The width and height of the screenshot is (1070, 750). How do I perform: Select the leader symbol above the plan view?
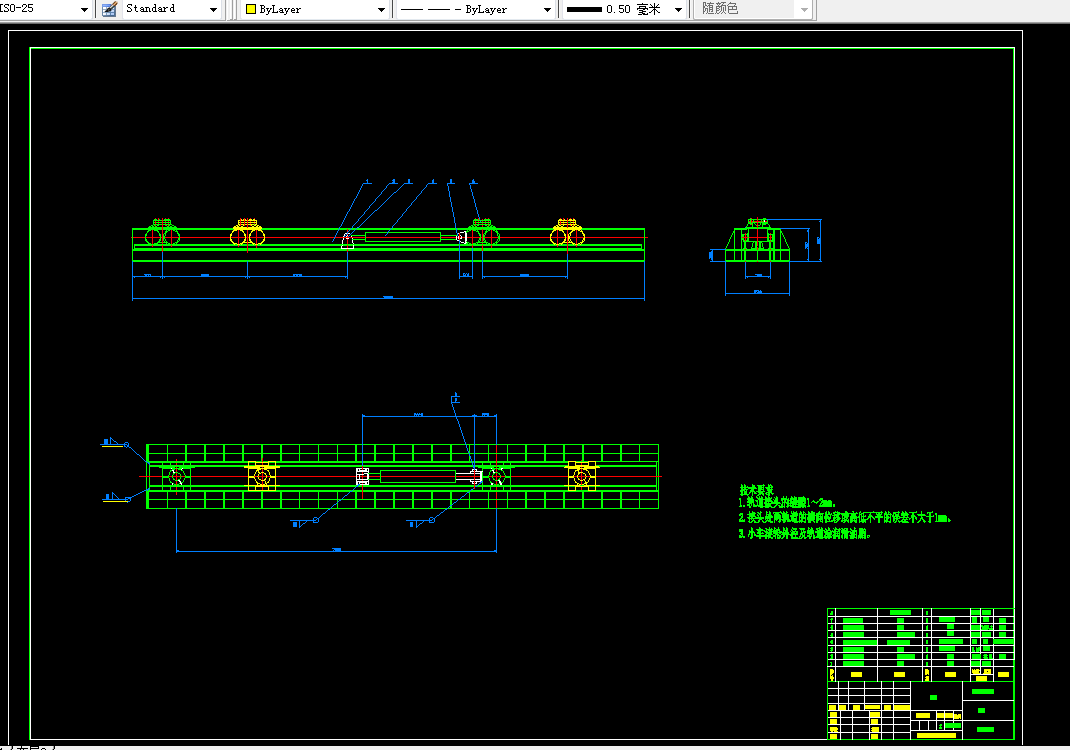pyautogui.click(x=455, y=398)
